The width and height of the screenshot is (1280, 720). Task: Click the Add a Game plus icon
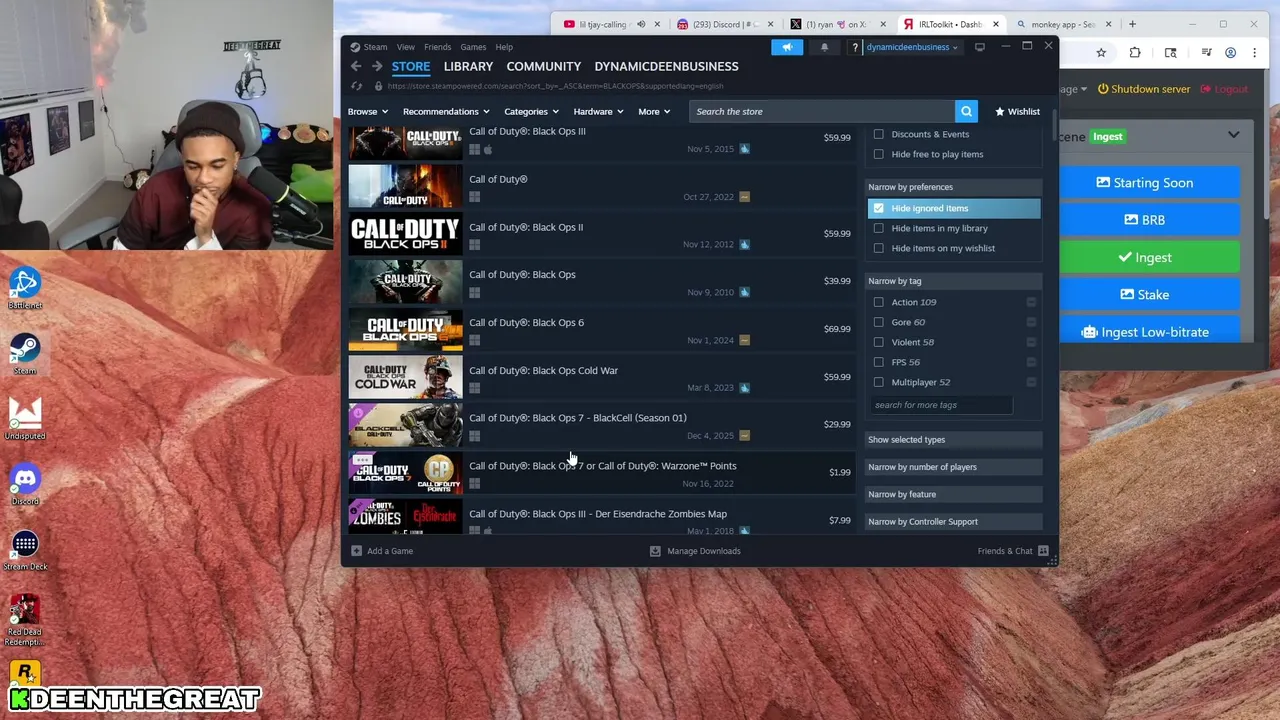tap(356, 551)
